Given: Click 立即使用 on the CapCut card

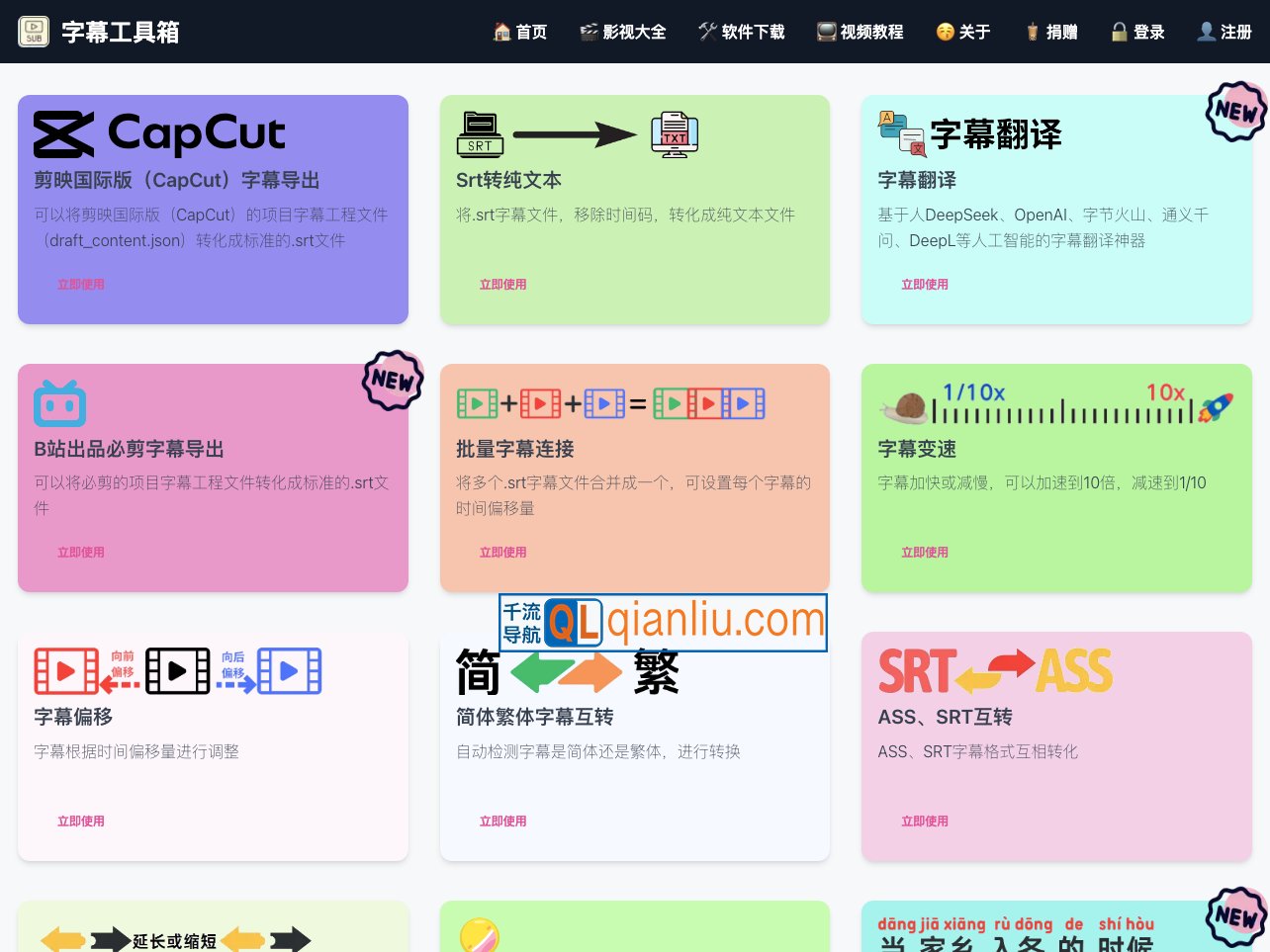Looking at the screenshot, I should 80,284.
